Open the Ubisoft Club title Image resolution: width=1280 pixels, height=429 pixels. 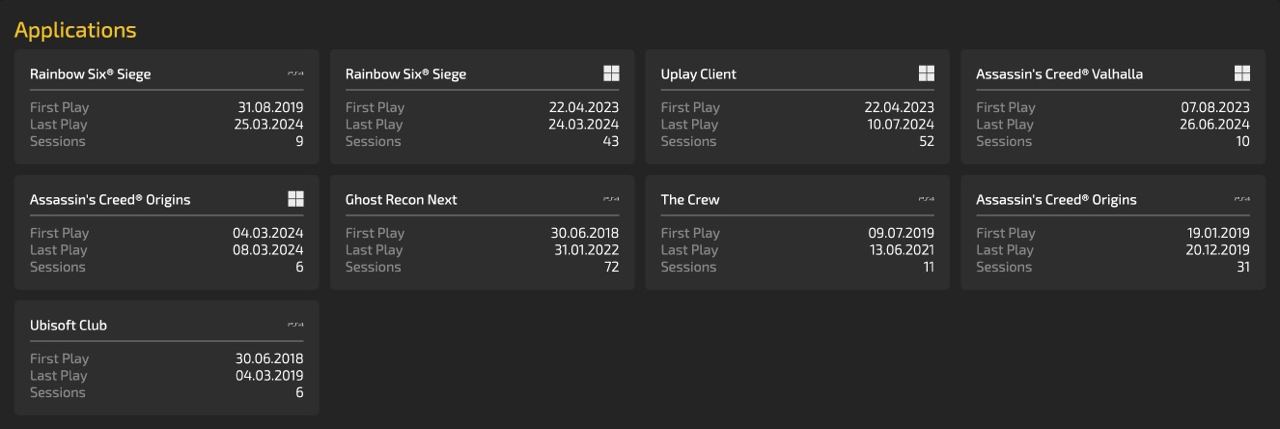coord(68,325)
